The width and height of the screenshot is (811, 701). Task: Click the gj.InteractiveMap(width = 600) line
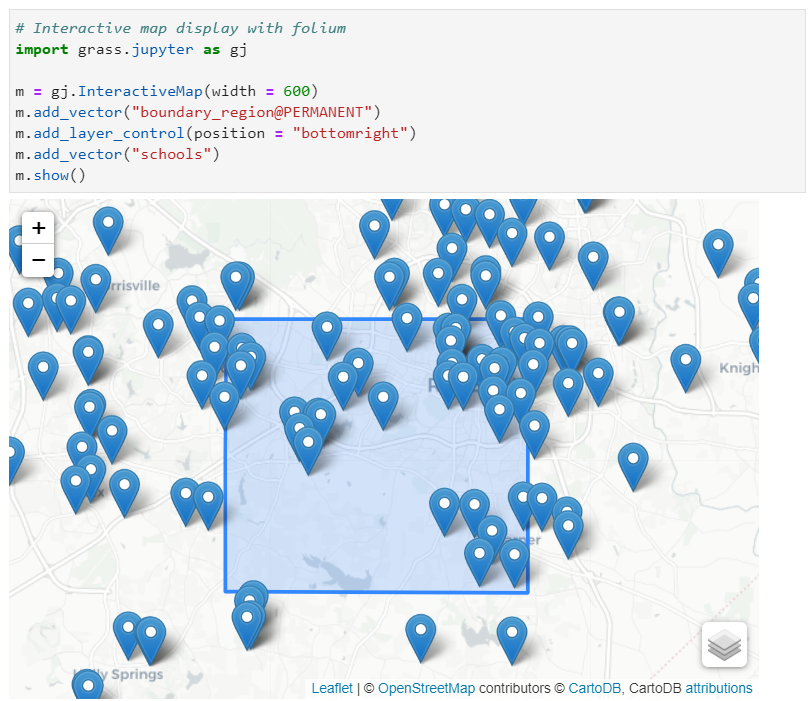tap(167, 91)
